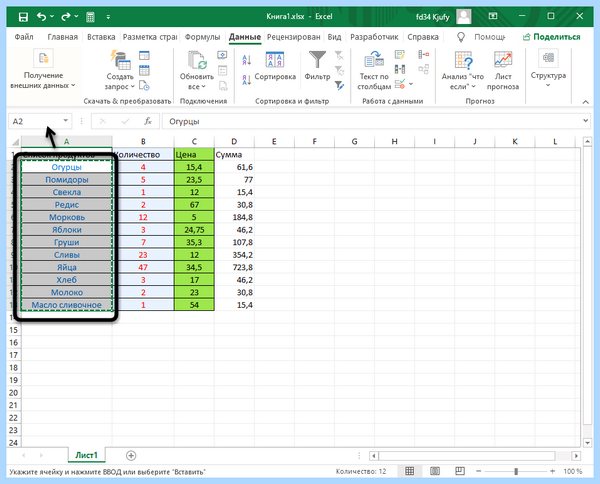Click Обновить все refresh button

click(x=197, y=70)
